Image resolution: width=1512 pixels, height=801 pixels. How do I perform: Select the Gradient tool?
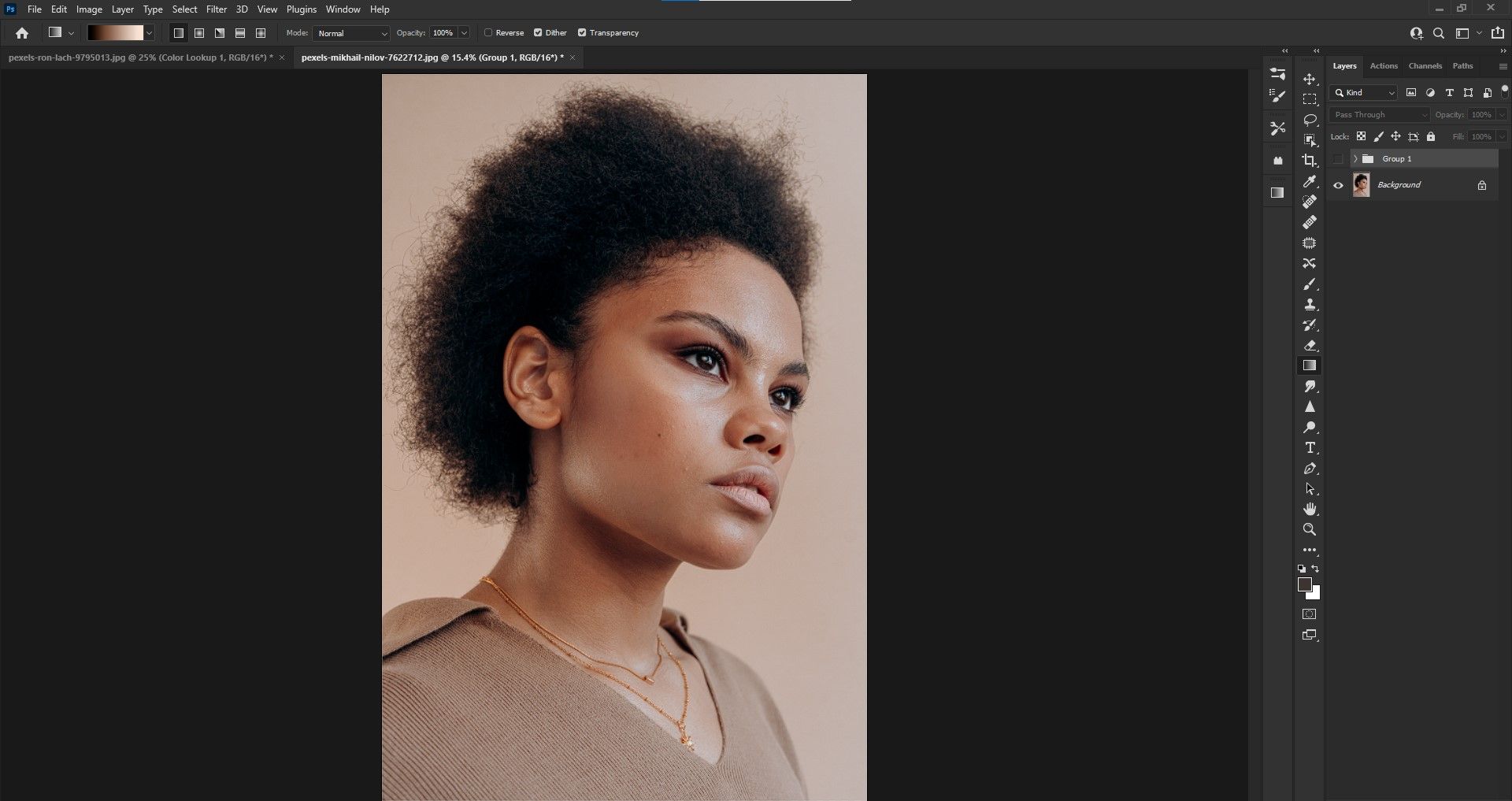tap(1310, 365)
